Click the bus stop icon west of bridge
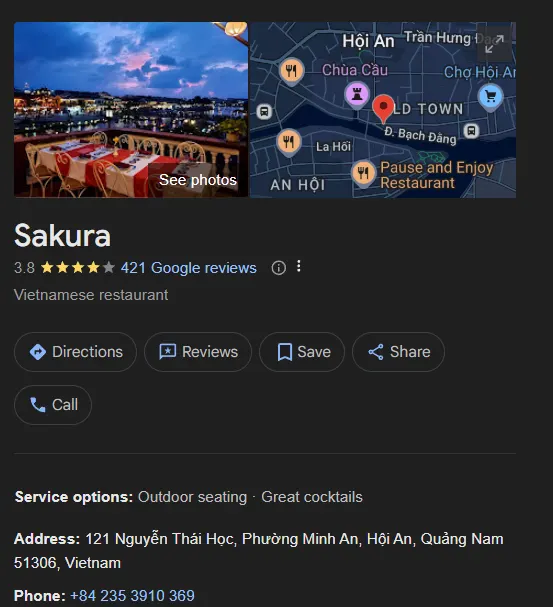553x607 pixels. [x=264, y=112]
